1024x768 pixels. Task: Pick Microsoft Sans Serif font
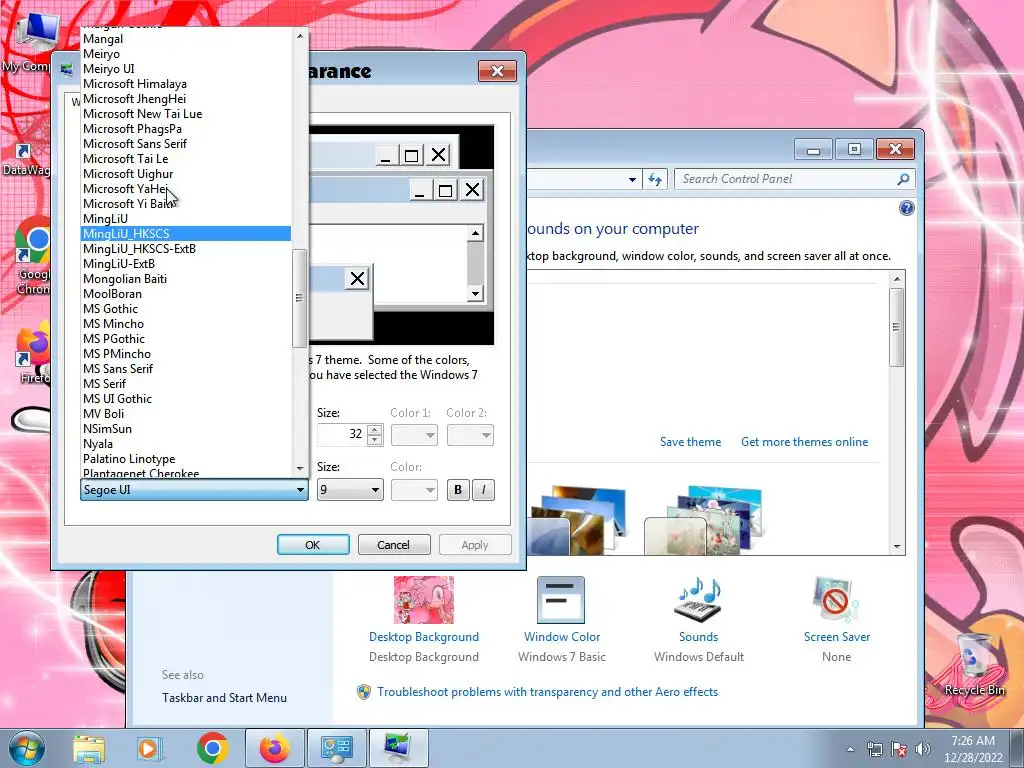(186, 144)
